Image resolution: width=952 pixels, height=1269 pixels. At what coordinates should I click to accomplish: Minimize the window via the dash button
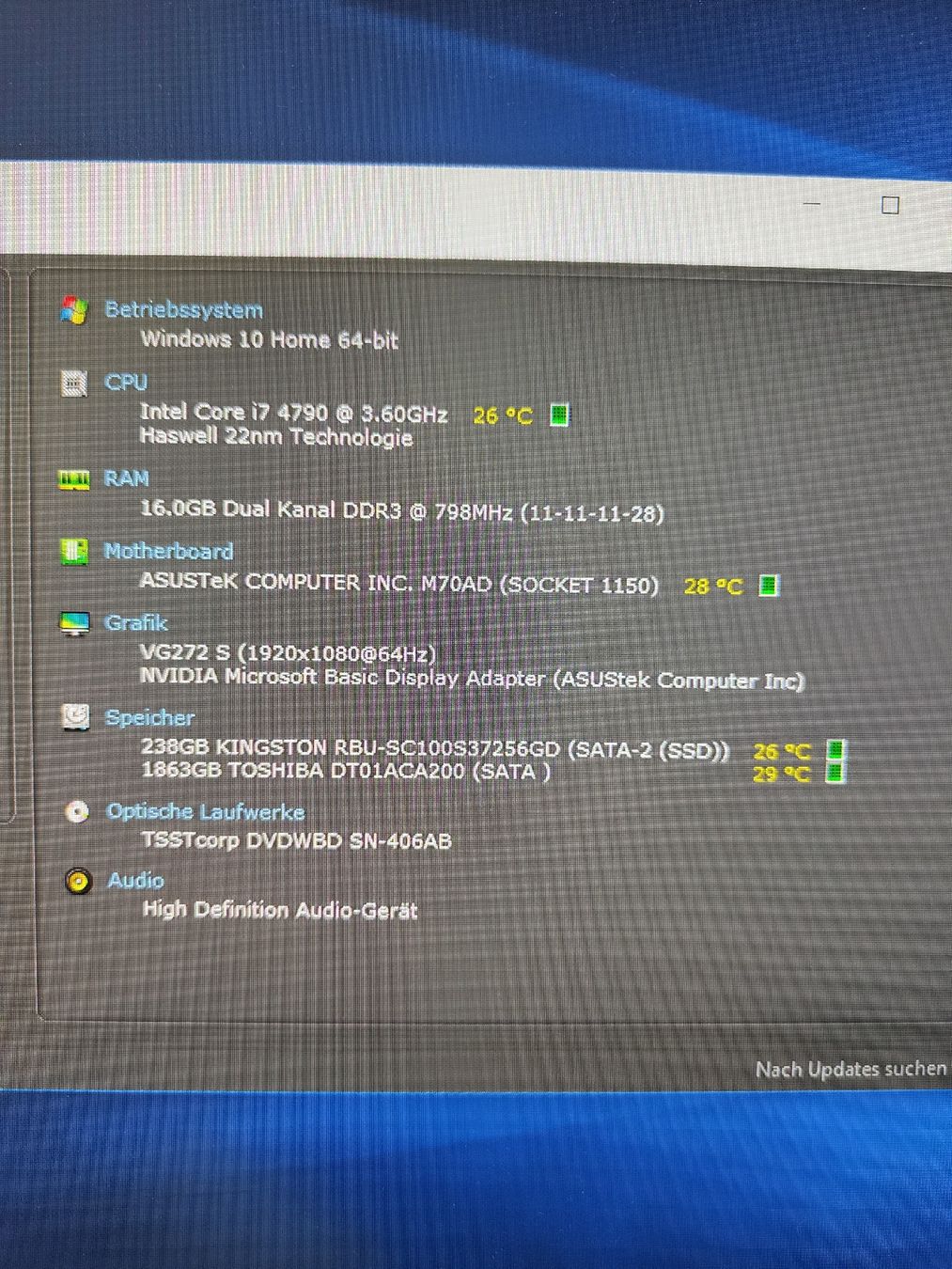(x=813, y=203)
